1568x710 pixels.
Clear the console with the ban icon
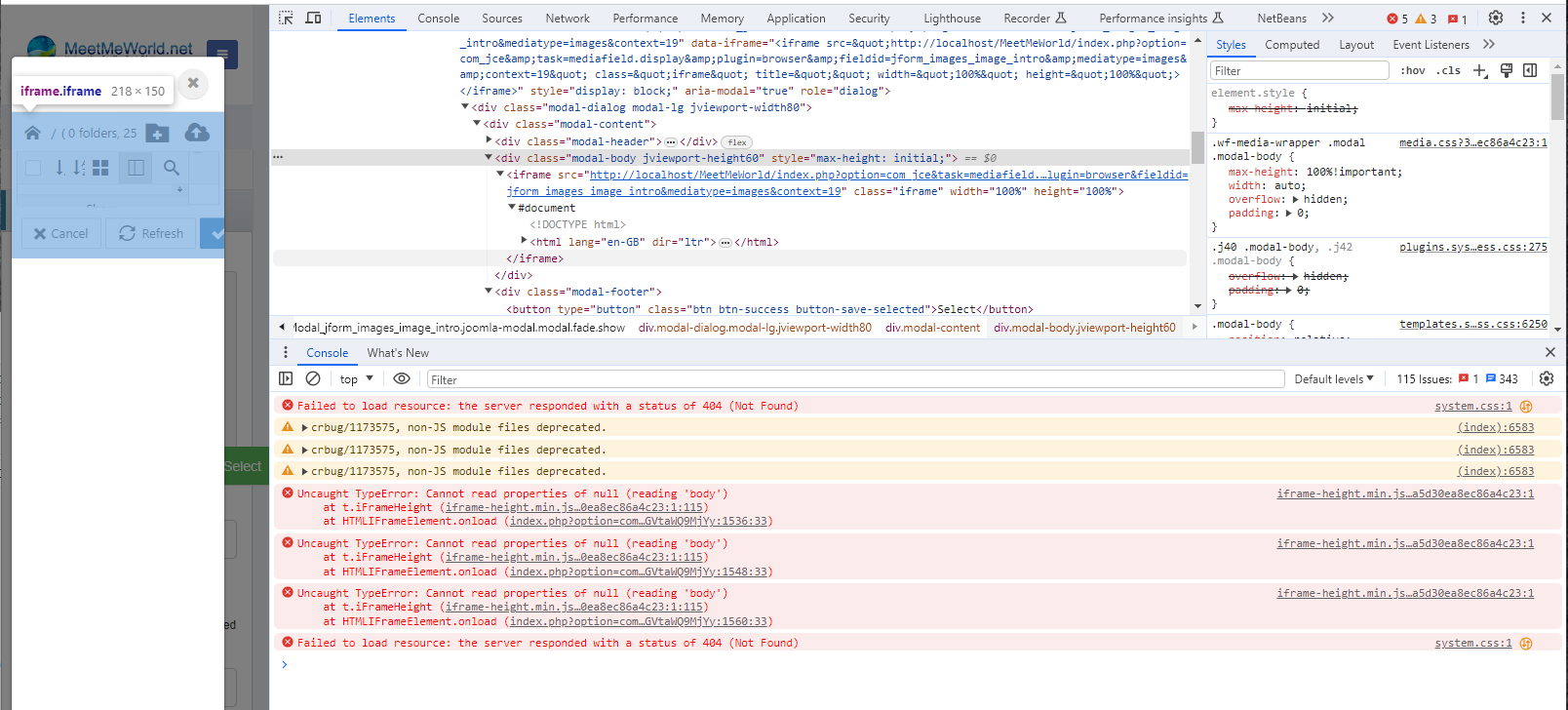click(x=313, y=378)
